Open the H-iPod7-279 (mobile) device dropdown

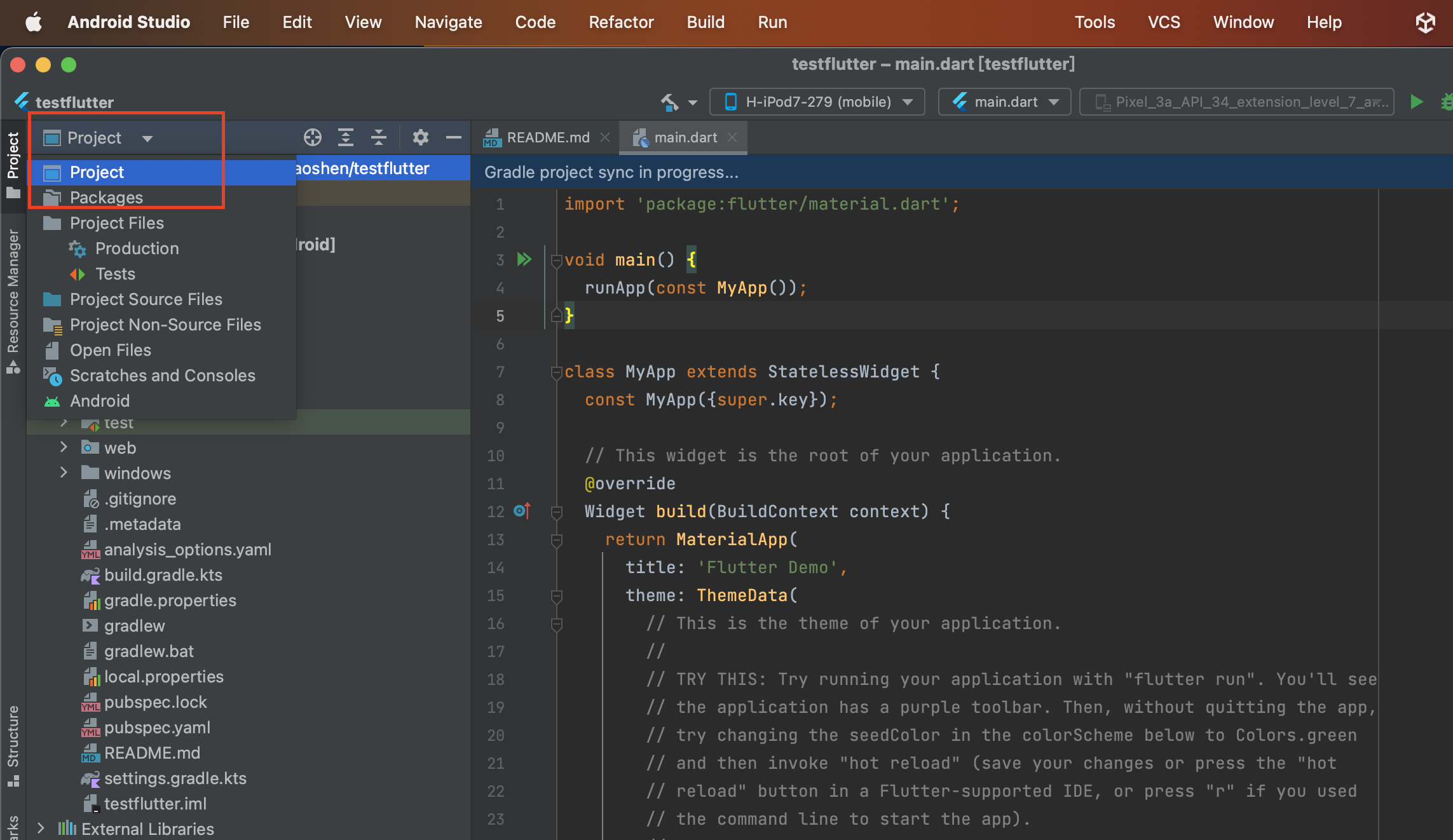(x=817, y=102)
